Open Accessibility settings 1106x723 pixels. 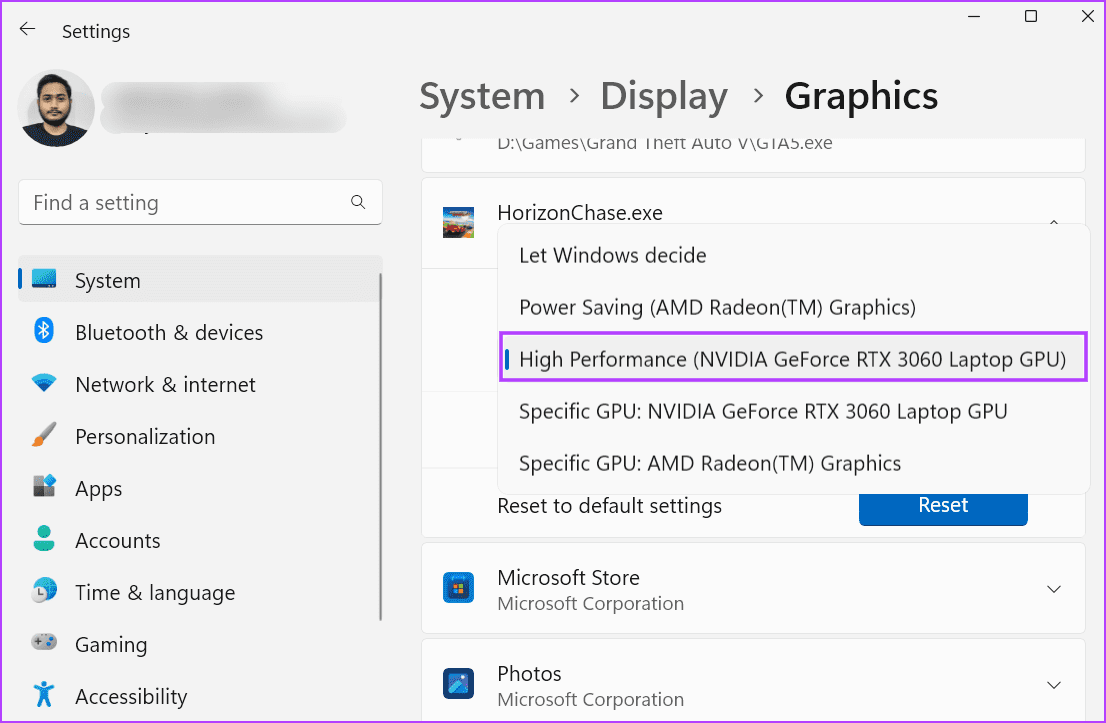[200, 696]
